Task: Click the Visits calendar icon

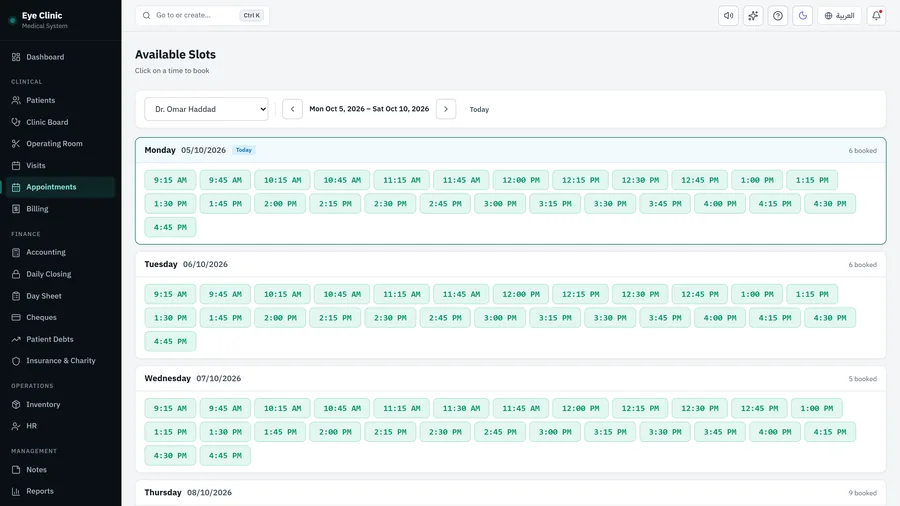Action: point(16,165)
